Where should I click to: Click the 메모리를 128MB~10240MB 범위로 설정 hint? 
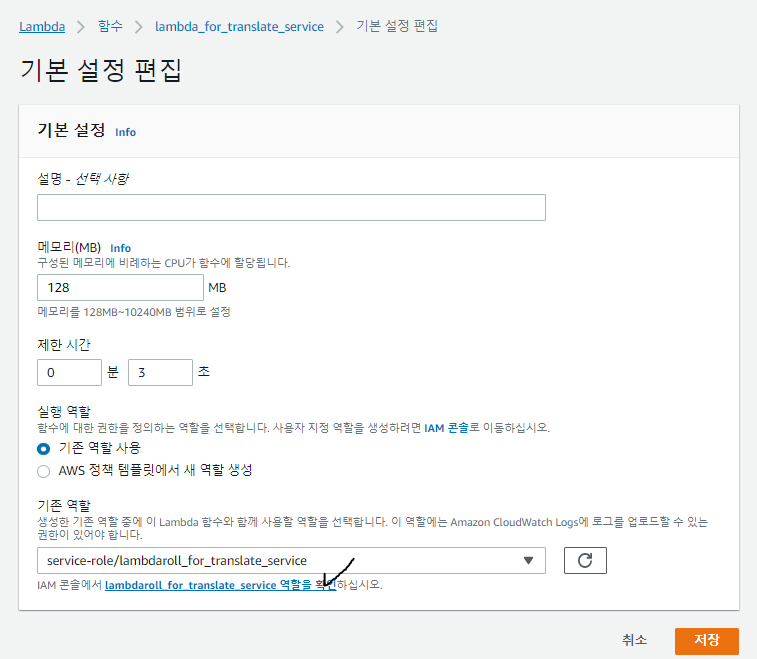134,312
